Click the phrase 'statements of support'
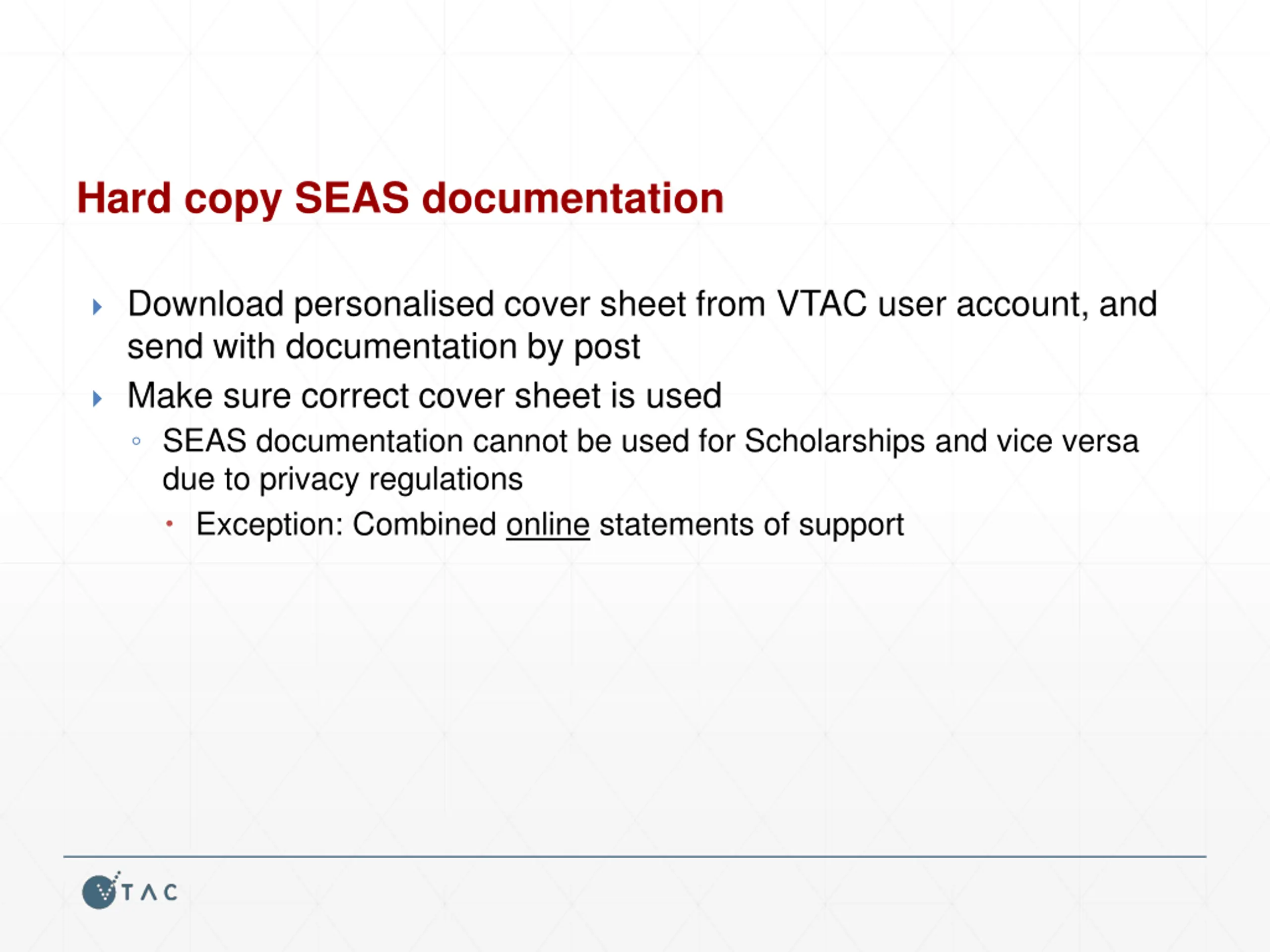The height and width of the screenshot is (952, 1270). coord(752,525)
